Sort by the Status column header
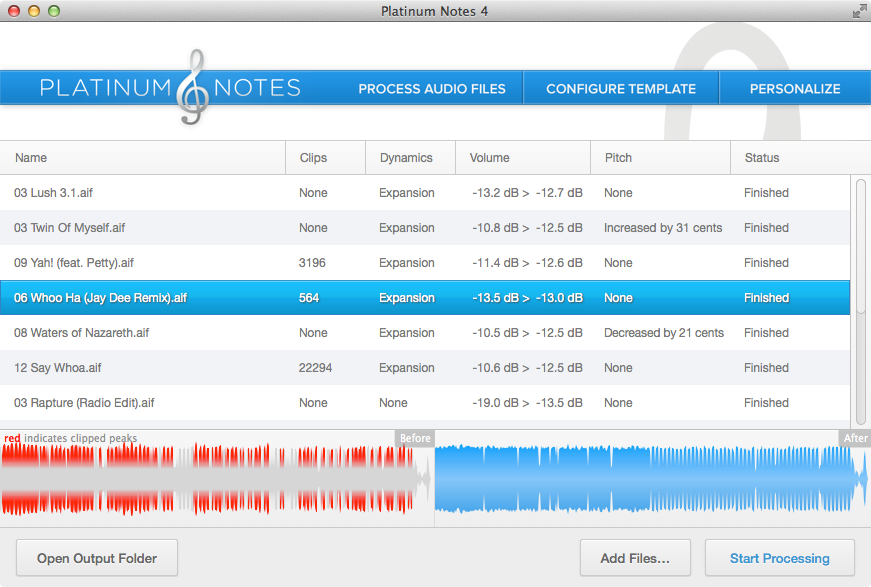This screenshot has width=871, height=587. click(x=761, y=158)
